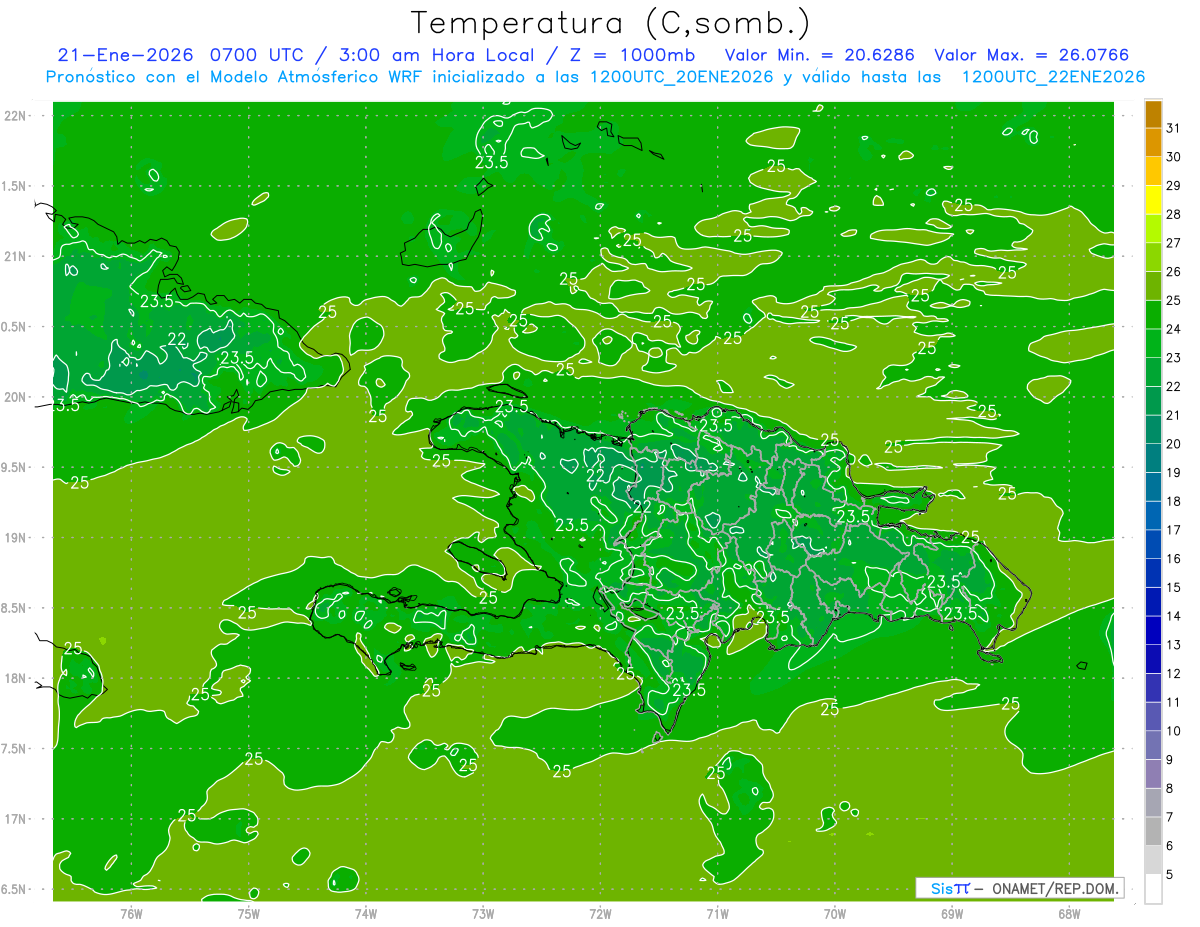Viewport: 1200px width, 927px height.
Task: Click the 71W longitude axis label
Action: point(717,914)
